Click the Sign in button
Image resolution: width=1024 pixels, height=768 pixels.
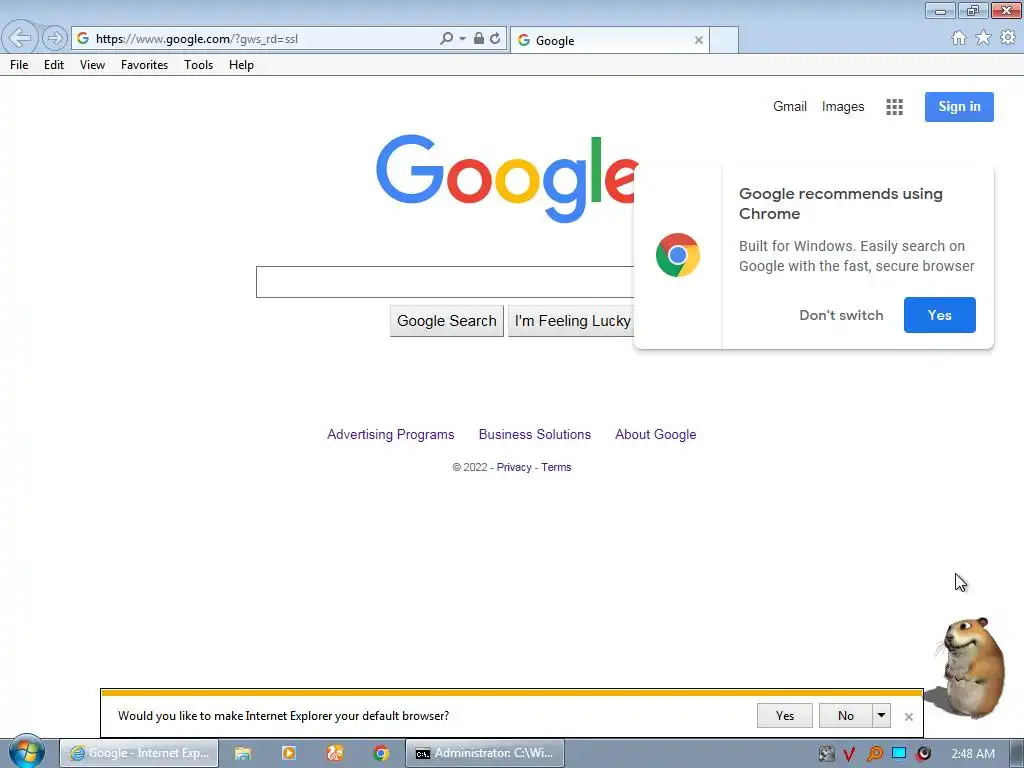[959, 106]
